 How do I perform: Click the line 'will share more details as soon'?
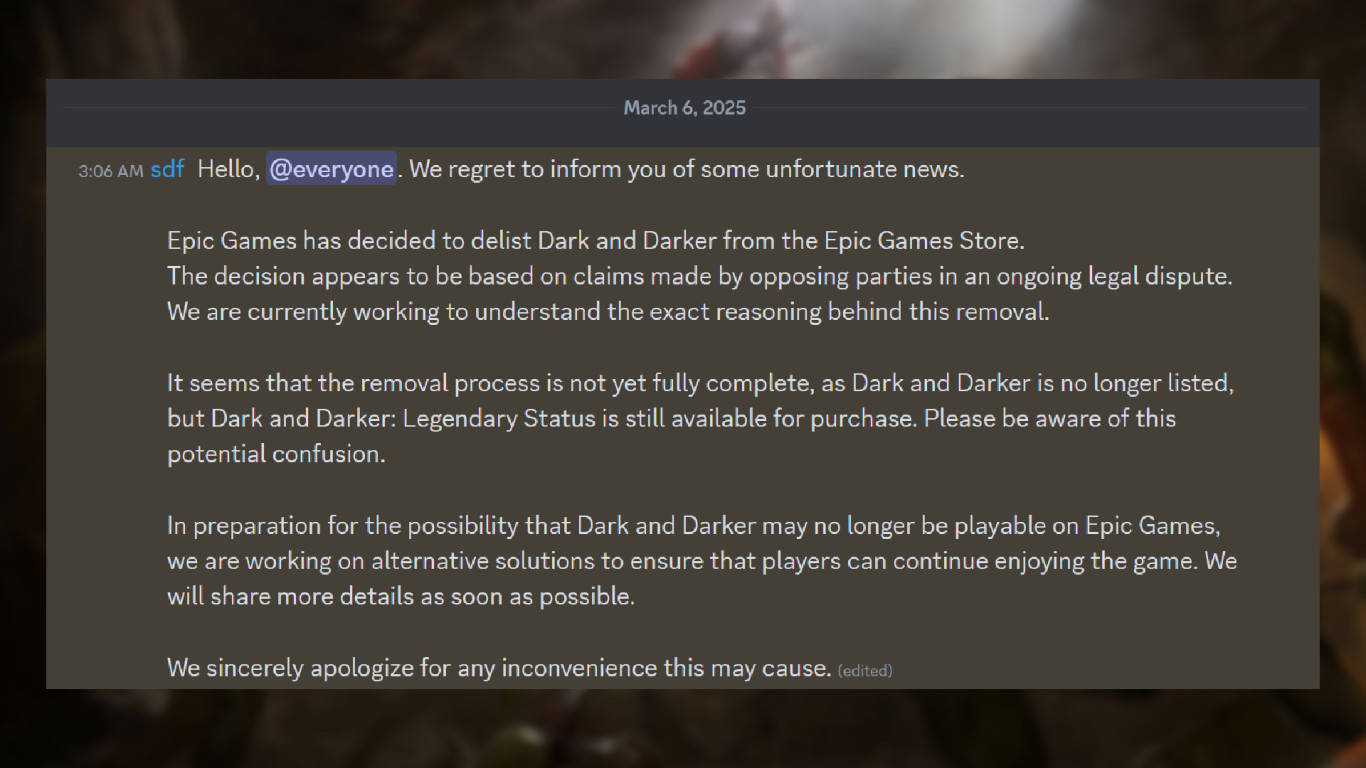(x=401, y=596)
